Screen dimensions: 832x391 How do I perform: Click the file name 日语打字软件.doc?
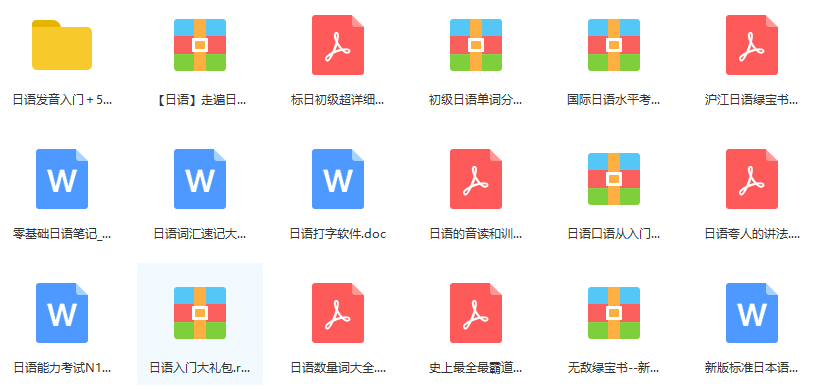coord(338,233)
